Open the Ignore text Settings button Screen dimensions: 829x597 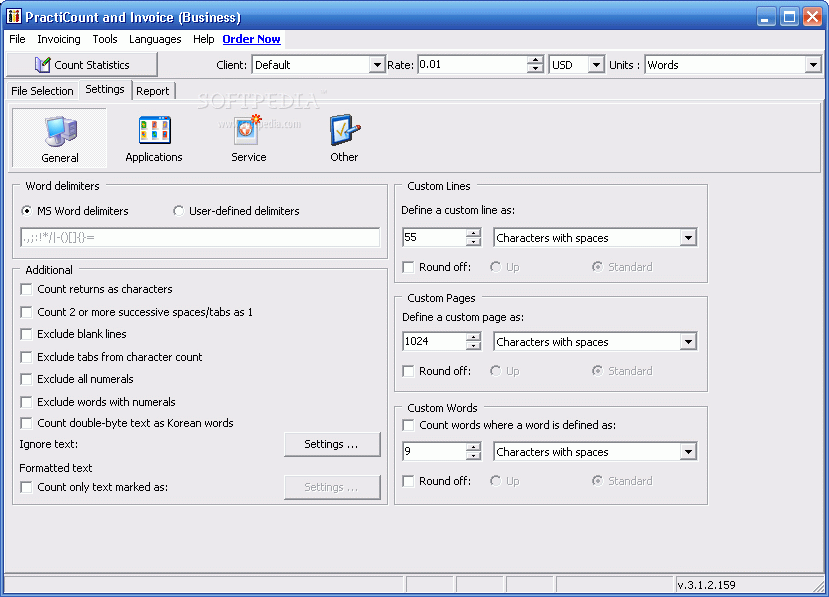332,444
